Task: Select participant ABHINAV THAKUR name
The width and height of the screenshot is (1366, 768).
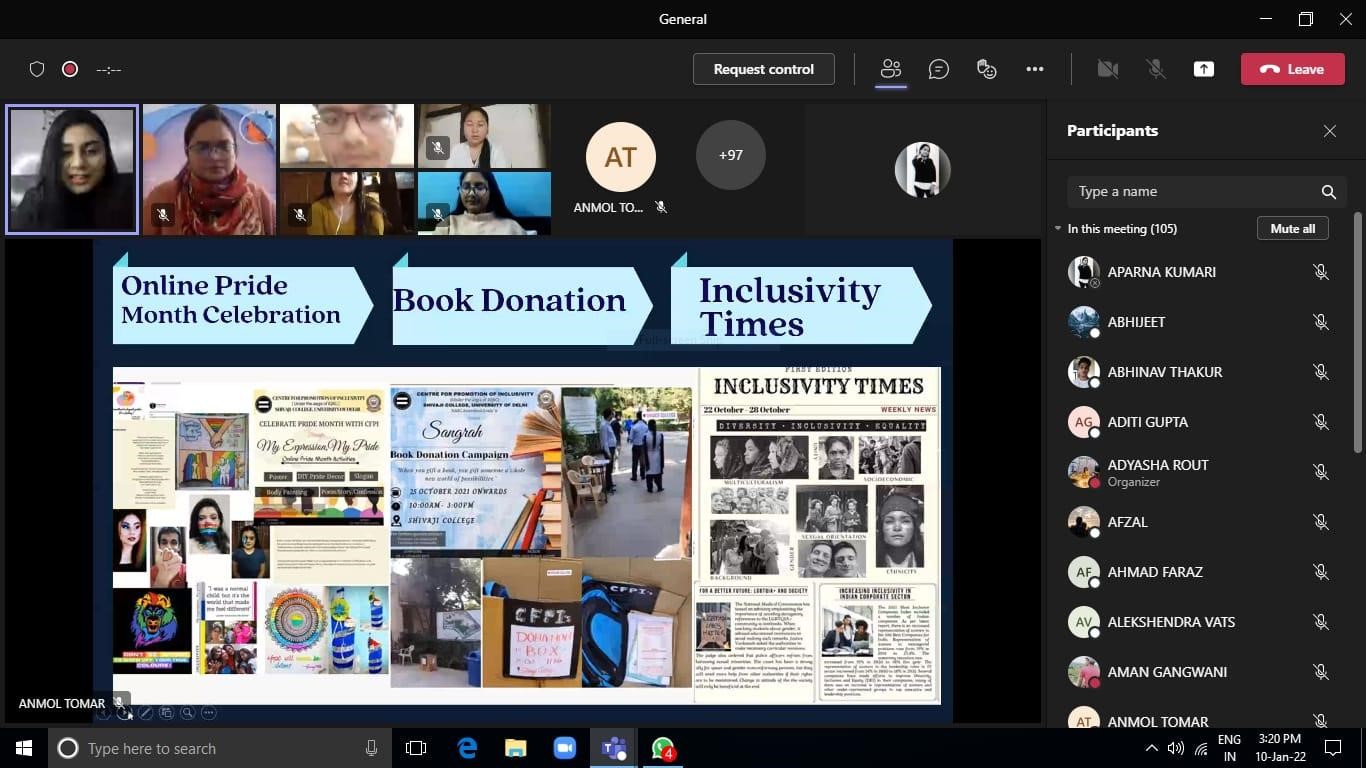Action: pos(1165,372)
